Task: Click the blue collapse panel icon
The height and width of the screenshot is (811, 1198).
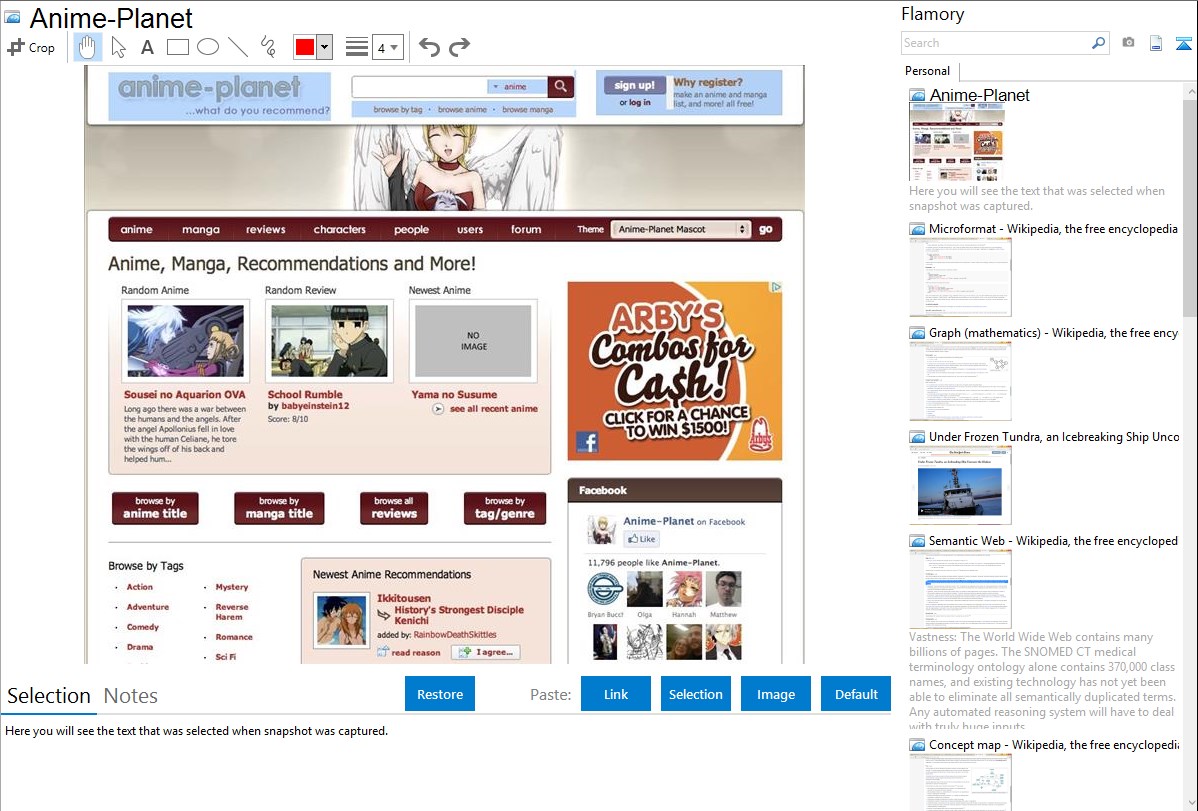Action: (x=1183, y=43)
